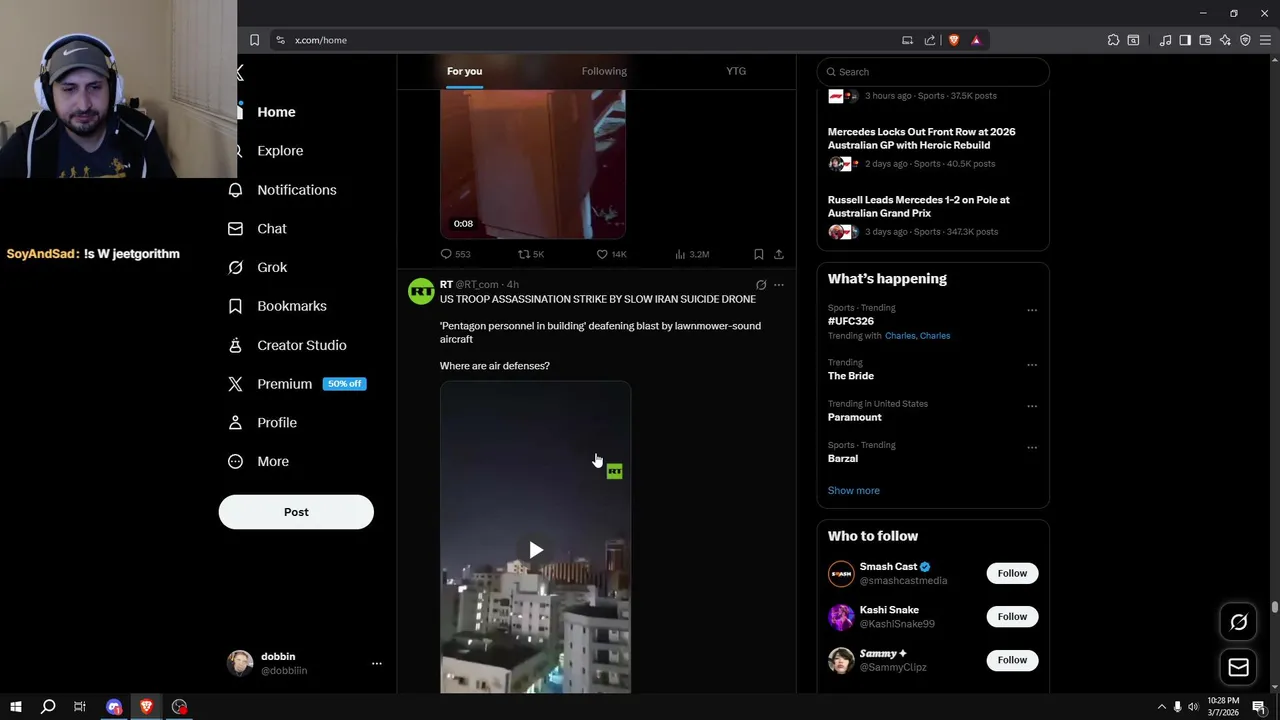Click Show more under What's happening
The width and height of the screenshot is (1280, 720).
pyautogui.click(x=854, y=491)
